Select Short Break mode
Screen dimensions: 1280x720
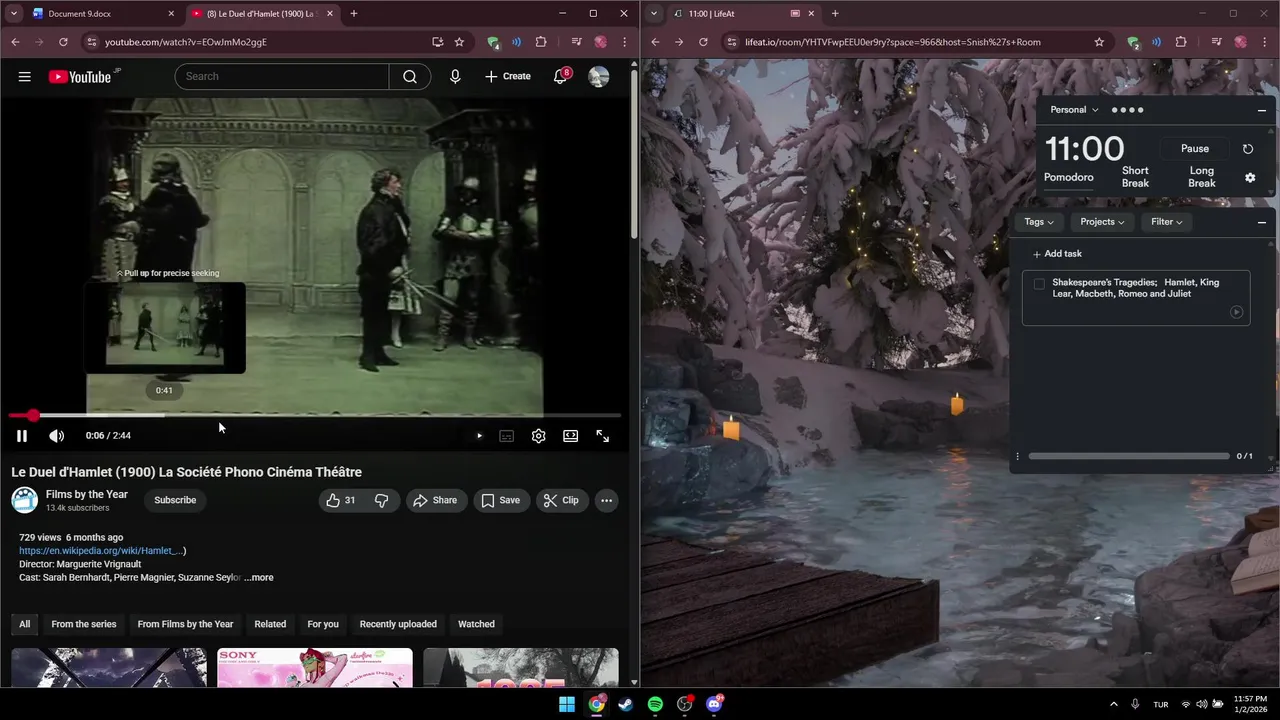coord(1135,177)
